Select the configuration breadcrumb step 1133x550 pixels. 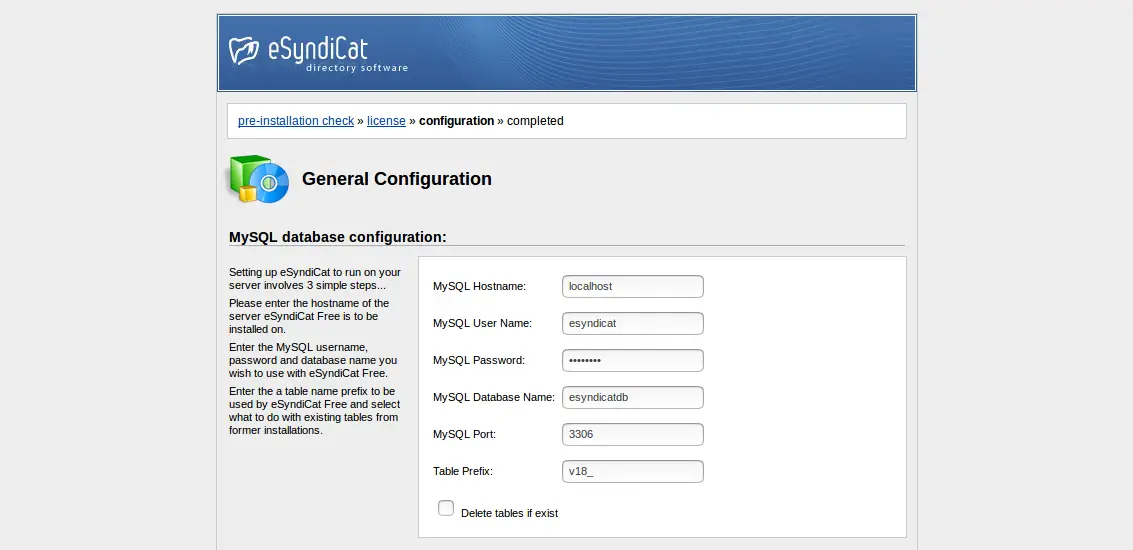pyautogui.click(x=457, y=121)
